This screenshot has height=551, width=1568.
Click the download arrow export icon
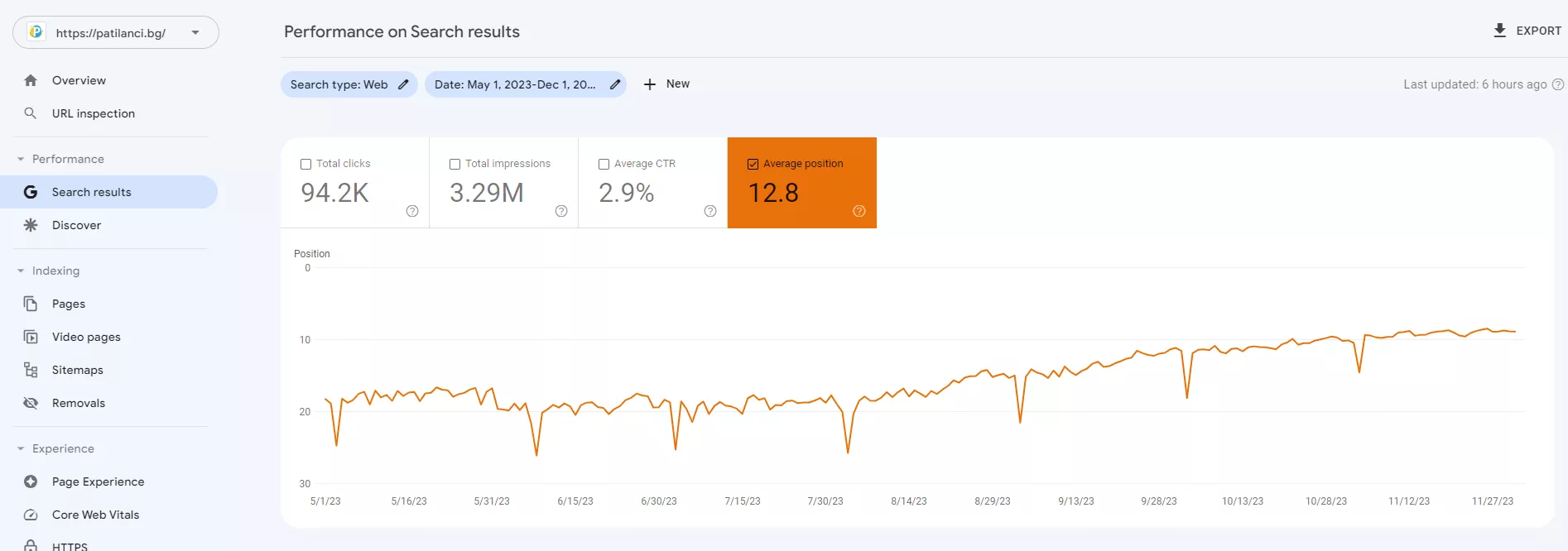click(1499, 31)
